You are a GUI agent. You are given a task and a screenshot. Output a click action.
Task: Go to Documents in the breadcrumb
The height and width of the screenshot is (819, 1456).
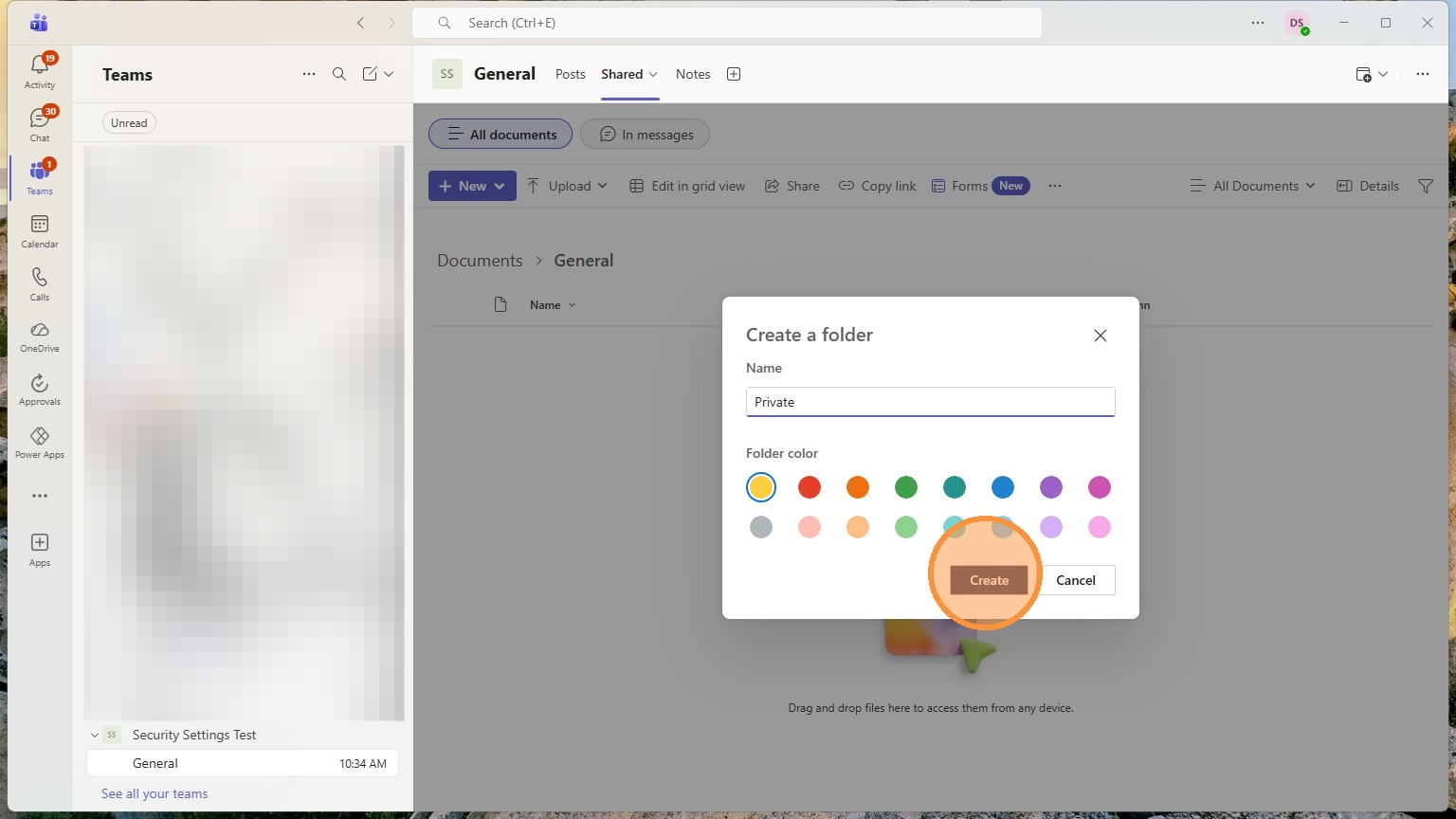point(480,261)
